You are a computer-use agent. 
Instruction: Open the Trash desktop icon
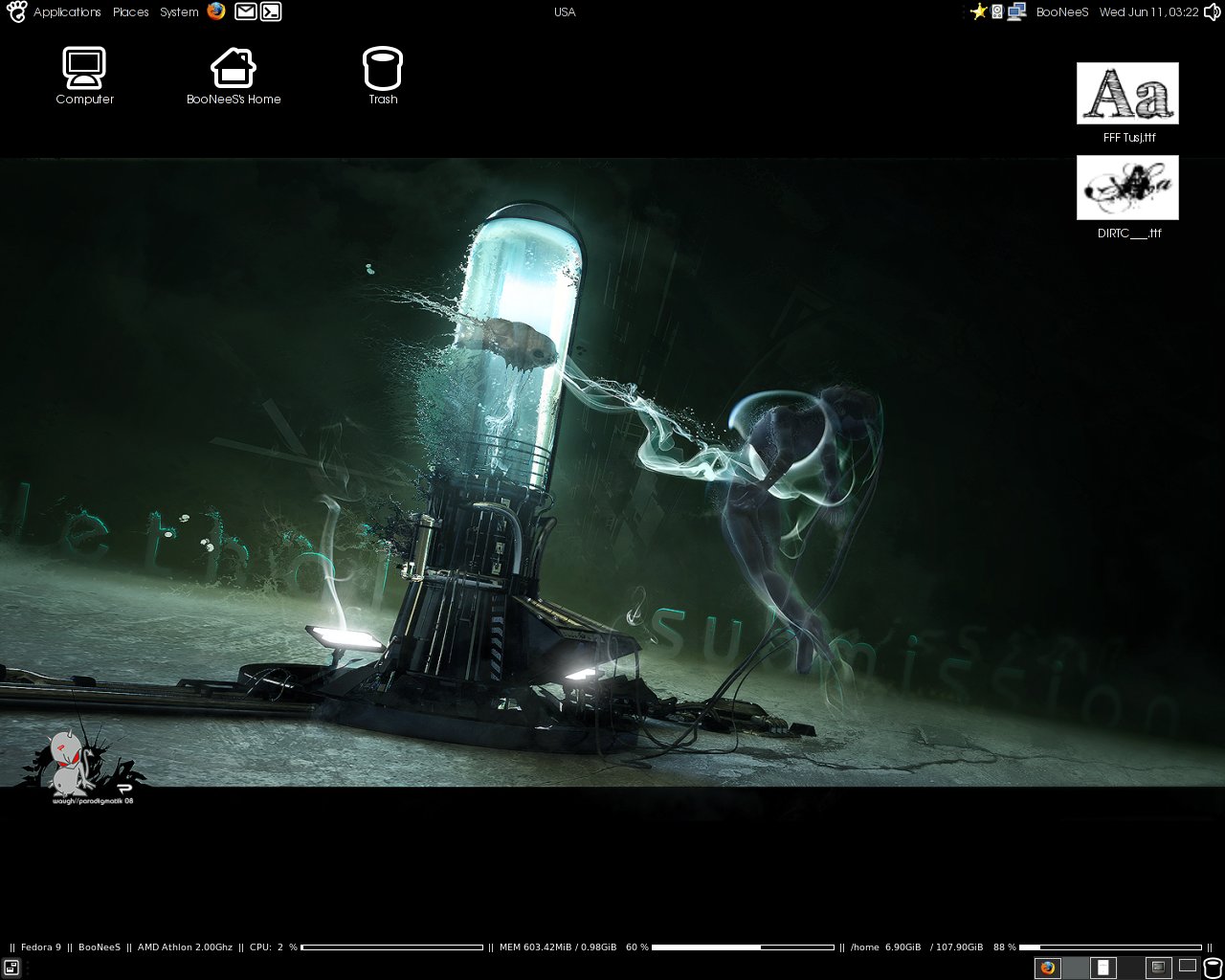pyautogui.click(x=383, y=68)
